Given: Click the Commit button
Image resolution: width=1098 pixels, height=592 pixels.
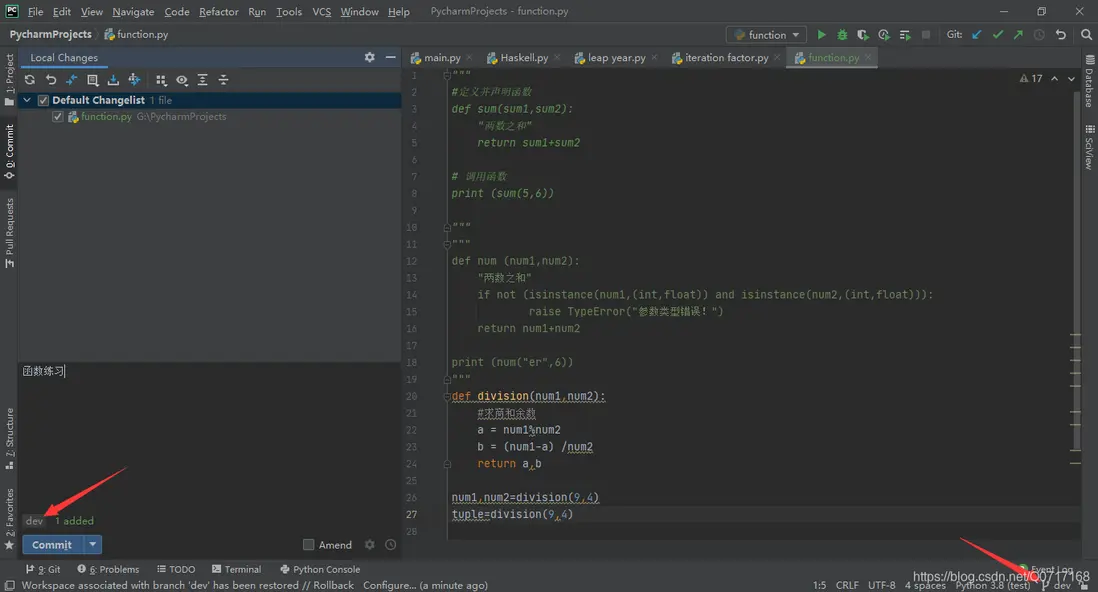Looking at the screenshot, I should pos(52,545).
